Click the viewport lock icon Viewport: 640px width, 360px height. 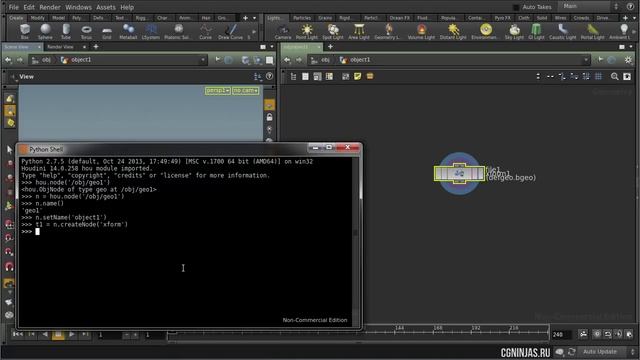pos(269,117)
